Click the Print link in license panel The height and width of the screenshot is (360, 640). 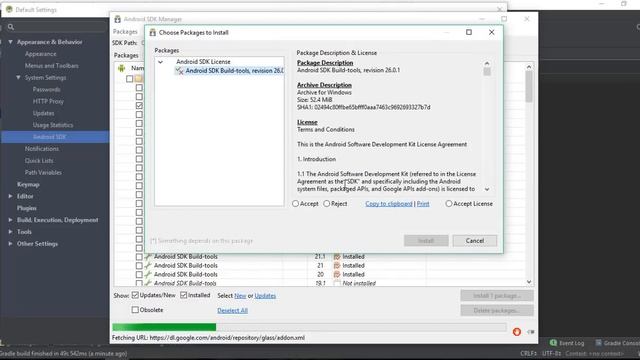[423, 204]
